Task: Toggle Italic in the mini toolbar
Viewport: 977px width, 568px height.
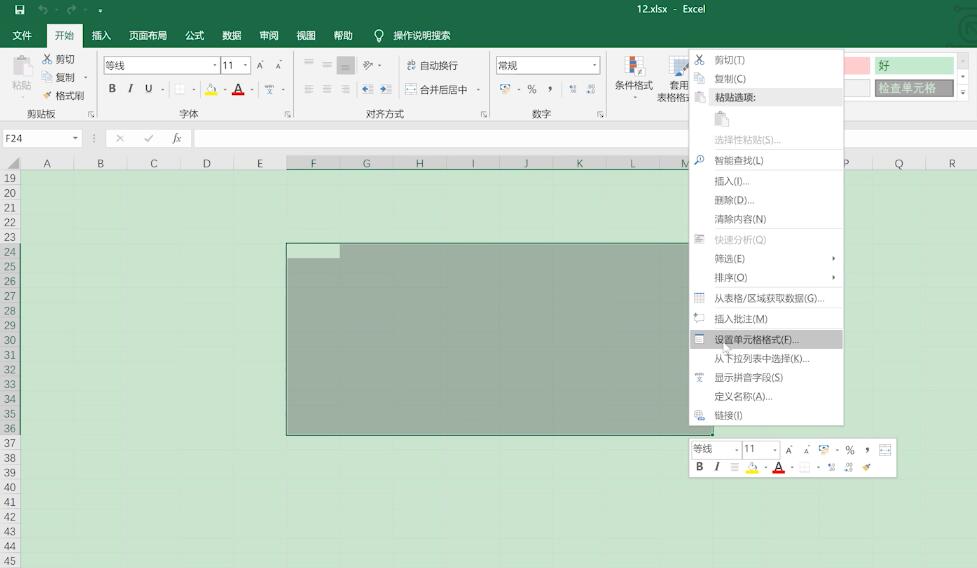Action: point(717,466)
